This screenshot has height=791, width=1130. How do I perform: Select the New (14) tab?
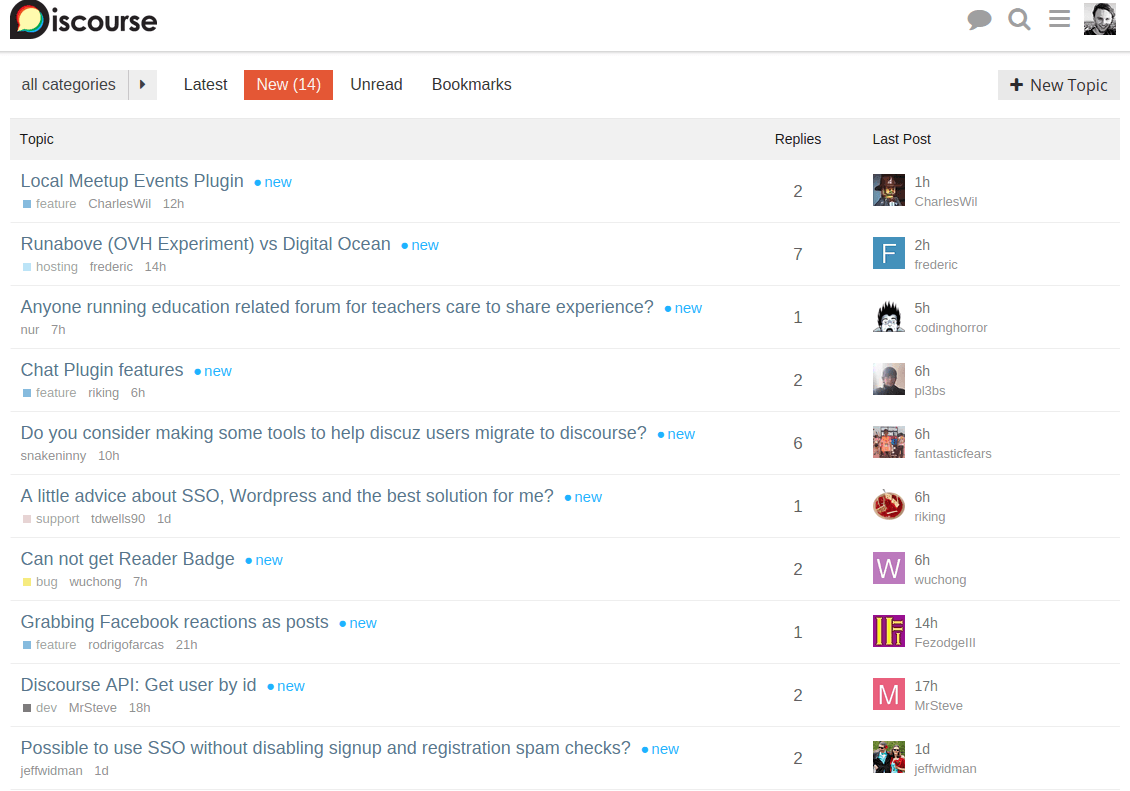pyautogui.click(x=288, y=85)
